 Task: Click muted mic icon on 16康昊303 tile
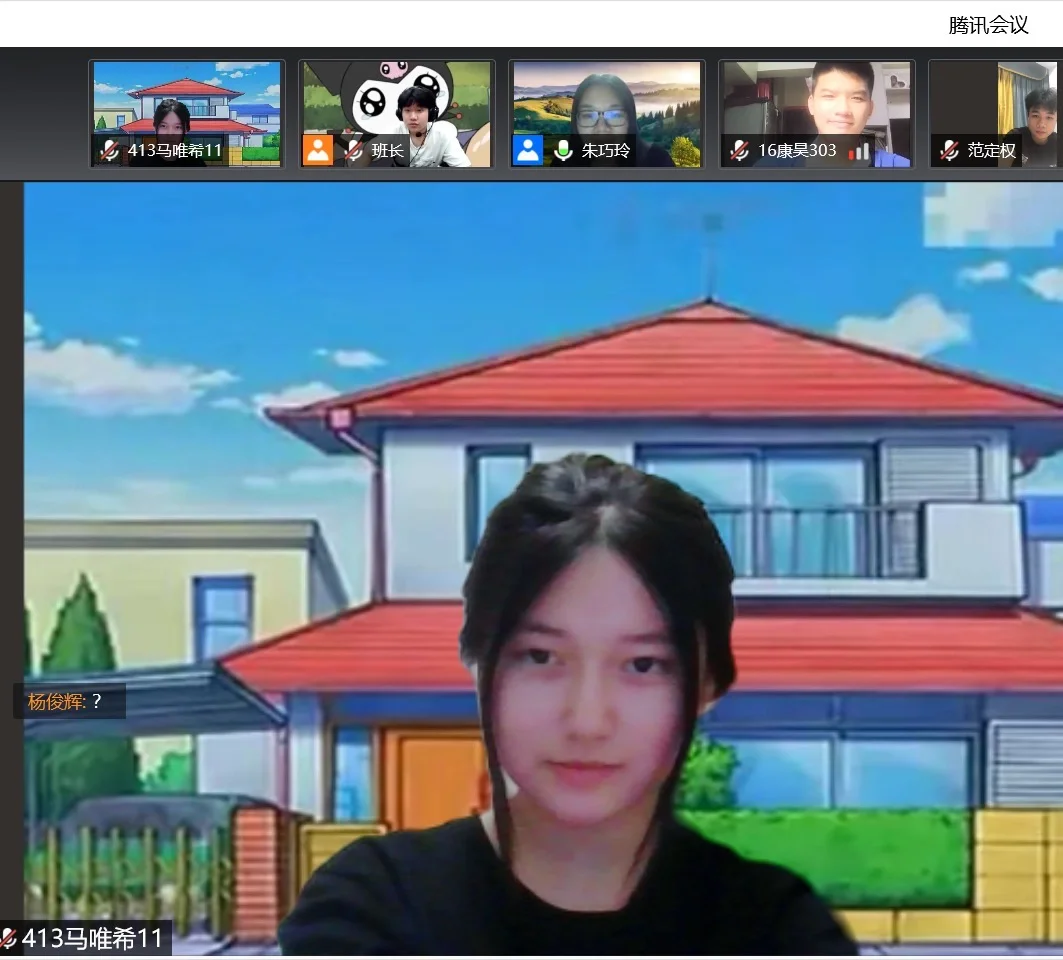click(739, 151)
